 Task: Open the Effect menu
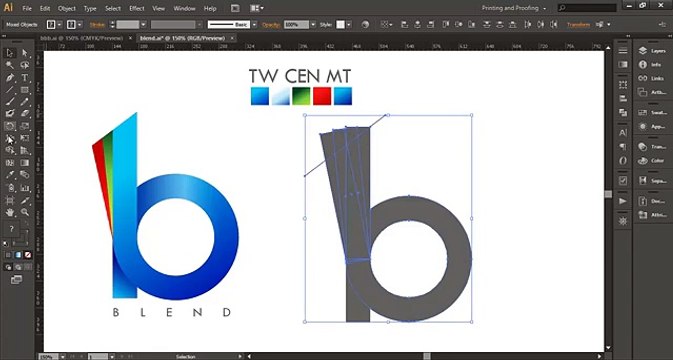[x=136, y=8]
